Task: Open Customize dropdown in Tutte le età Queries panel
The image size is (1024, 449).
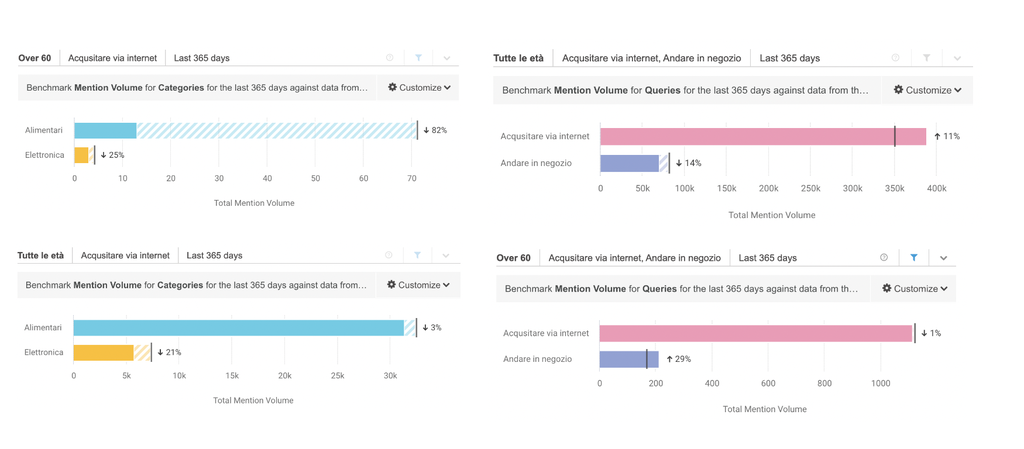Action: [x=927, y=90]
